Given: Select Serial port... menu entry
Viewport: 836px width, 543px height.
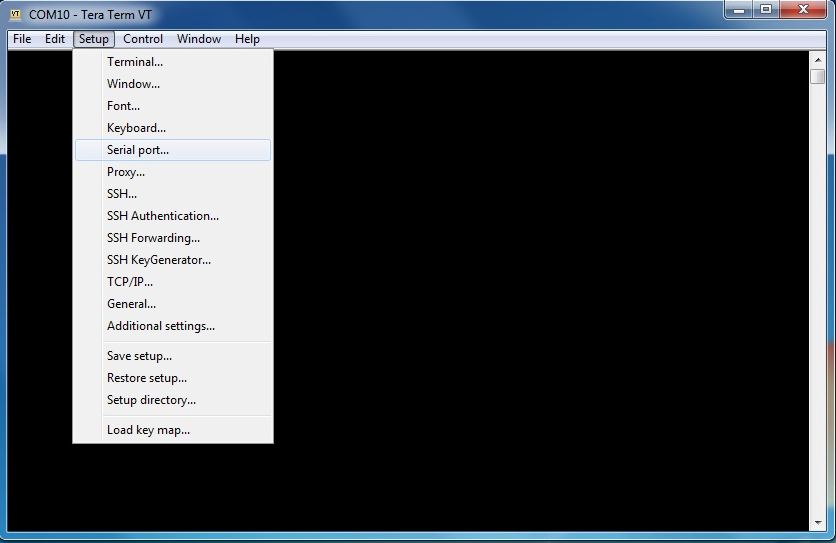Looking at the screenshot, I should tap(173, 150).
